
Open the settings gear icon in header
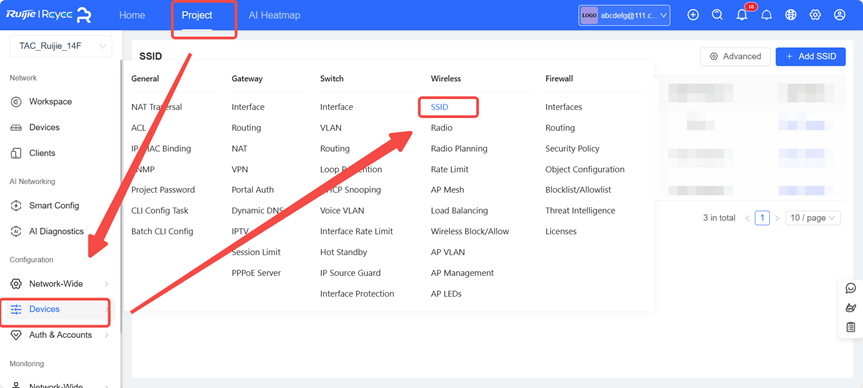(x=815, y=15)
